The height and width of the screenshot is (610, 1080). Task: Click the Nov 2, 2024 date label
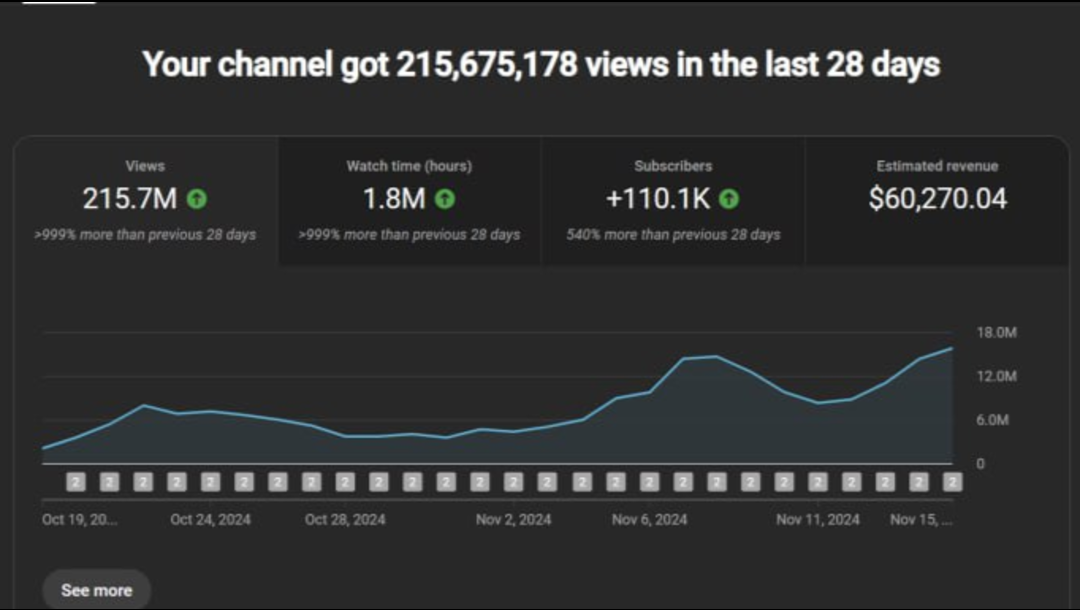point(513,520)
